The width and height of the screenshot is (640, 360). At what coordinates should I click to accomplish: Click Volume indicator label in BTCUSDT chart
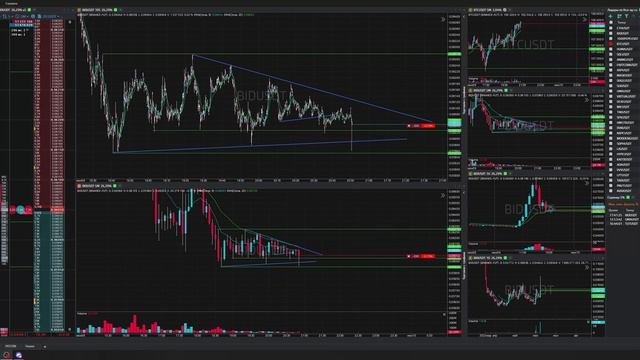point(473,78)
